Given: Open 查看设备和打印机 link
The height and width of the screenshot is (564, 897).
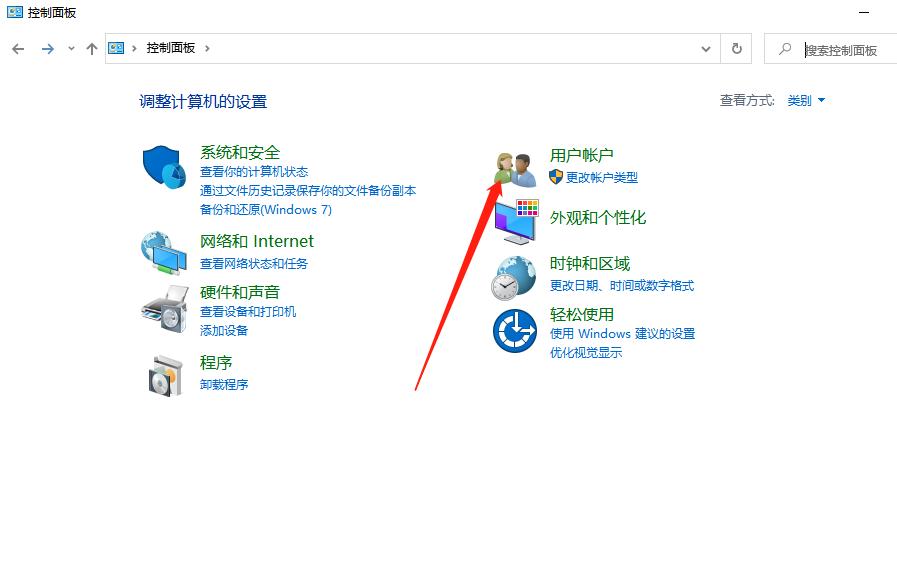Looking at the screenshot, I should (248, 311).
